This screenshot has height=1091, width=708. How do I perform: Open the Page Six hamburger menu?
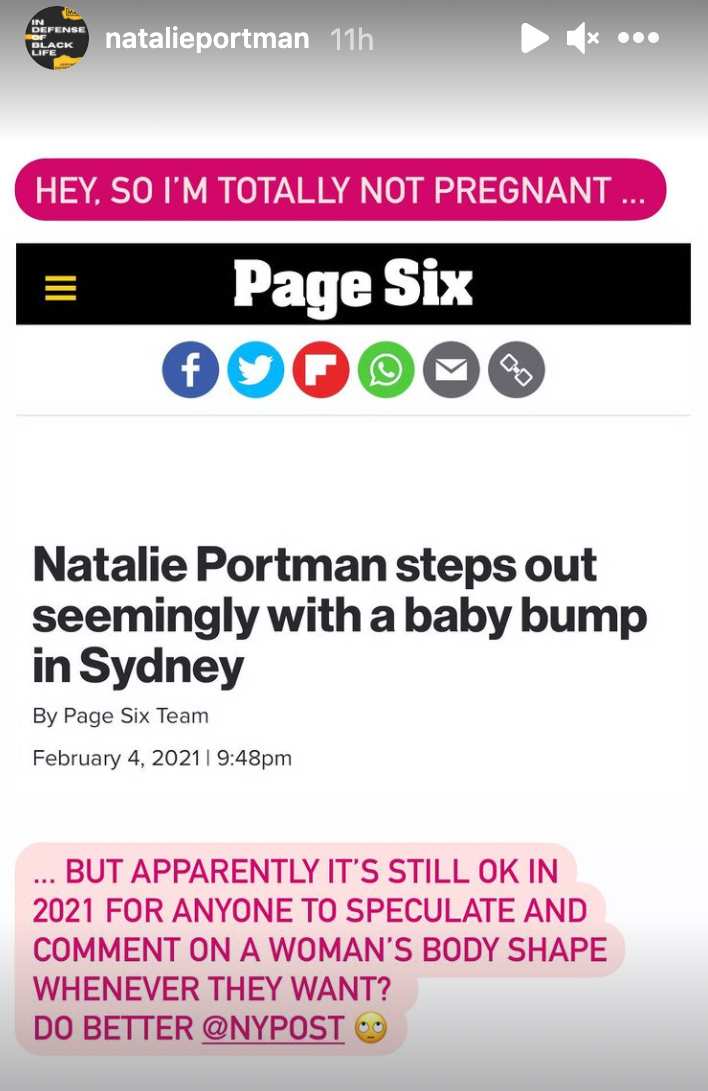pyautogui.click(x=60, y=286)
